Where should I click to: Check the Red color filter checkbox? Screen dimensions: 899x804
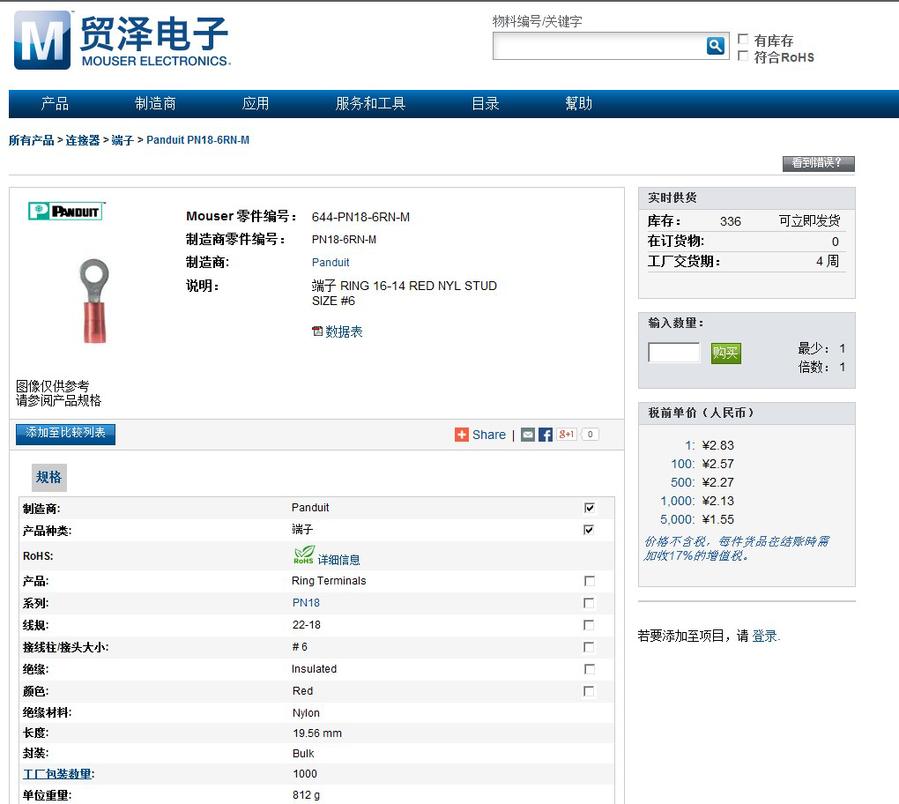pos(589,691)
